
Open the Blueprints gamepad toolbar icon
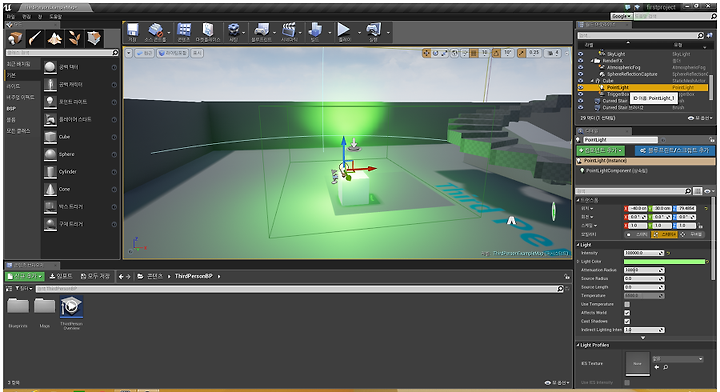click(x=261, y=30)
